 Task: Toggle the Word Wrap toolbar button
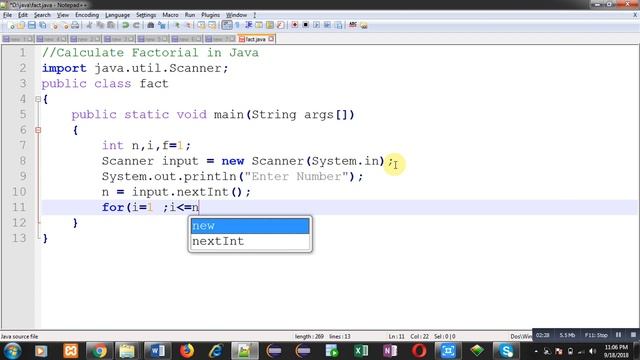227,25
